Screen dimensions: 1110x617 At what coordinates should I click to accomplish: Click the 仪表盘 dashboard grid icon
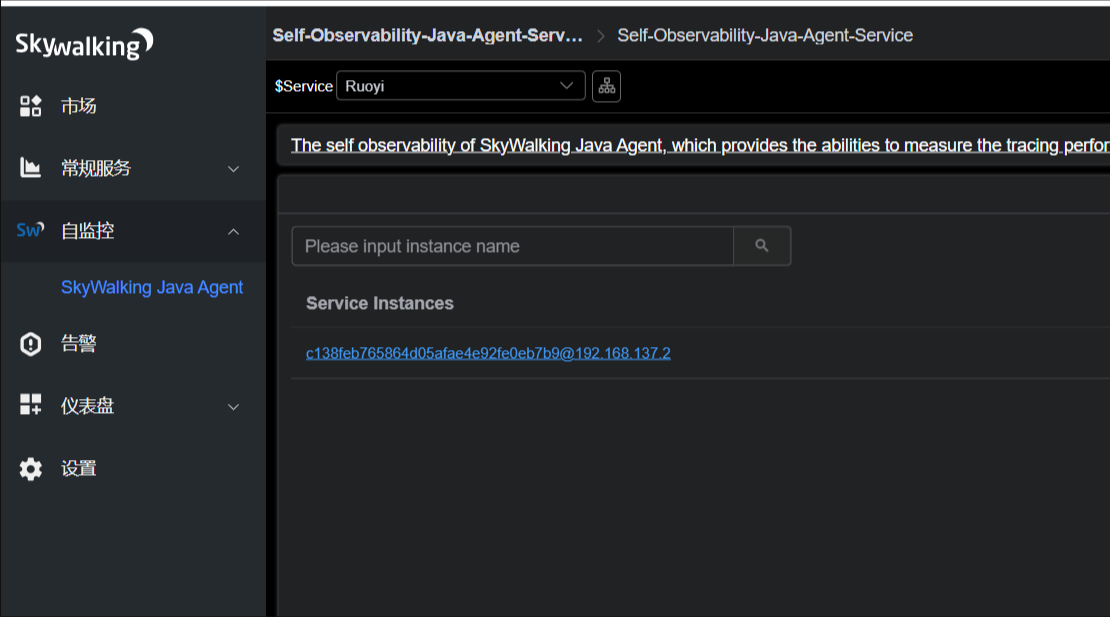click(x=30, y=405)
